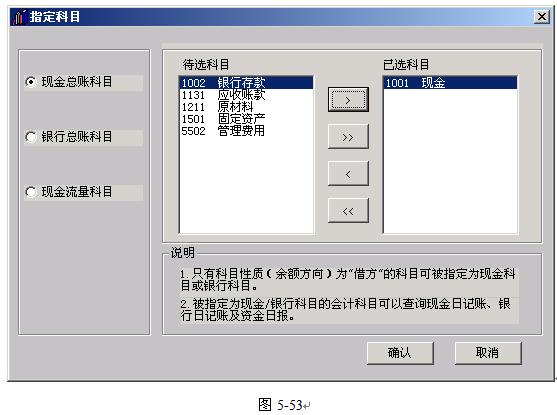This screenshot has height=415, width=557.
Task: Click the app icon in title bar
Action: (19, 17)
